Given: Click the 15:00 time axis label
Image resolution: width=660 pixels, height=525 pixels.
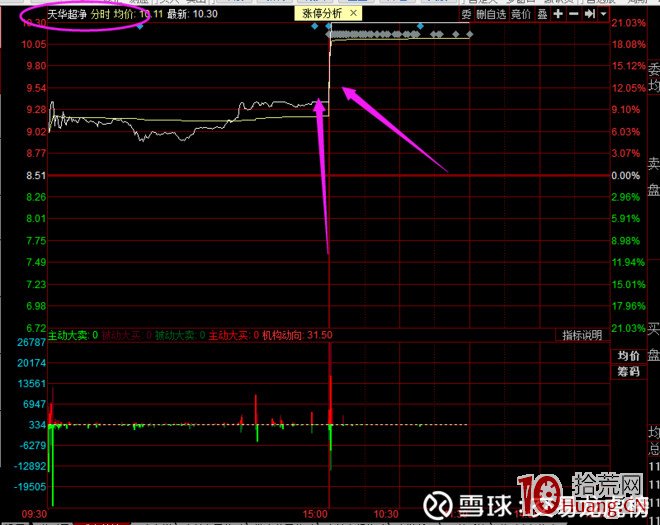Looking at the screenshot, I should [x=315, y=514].
